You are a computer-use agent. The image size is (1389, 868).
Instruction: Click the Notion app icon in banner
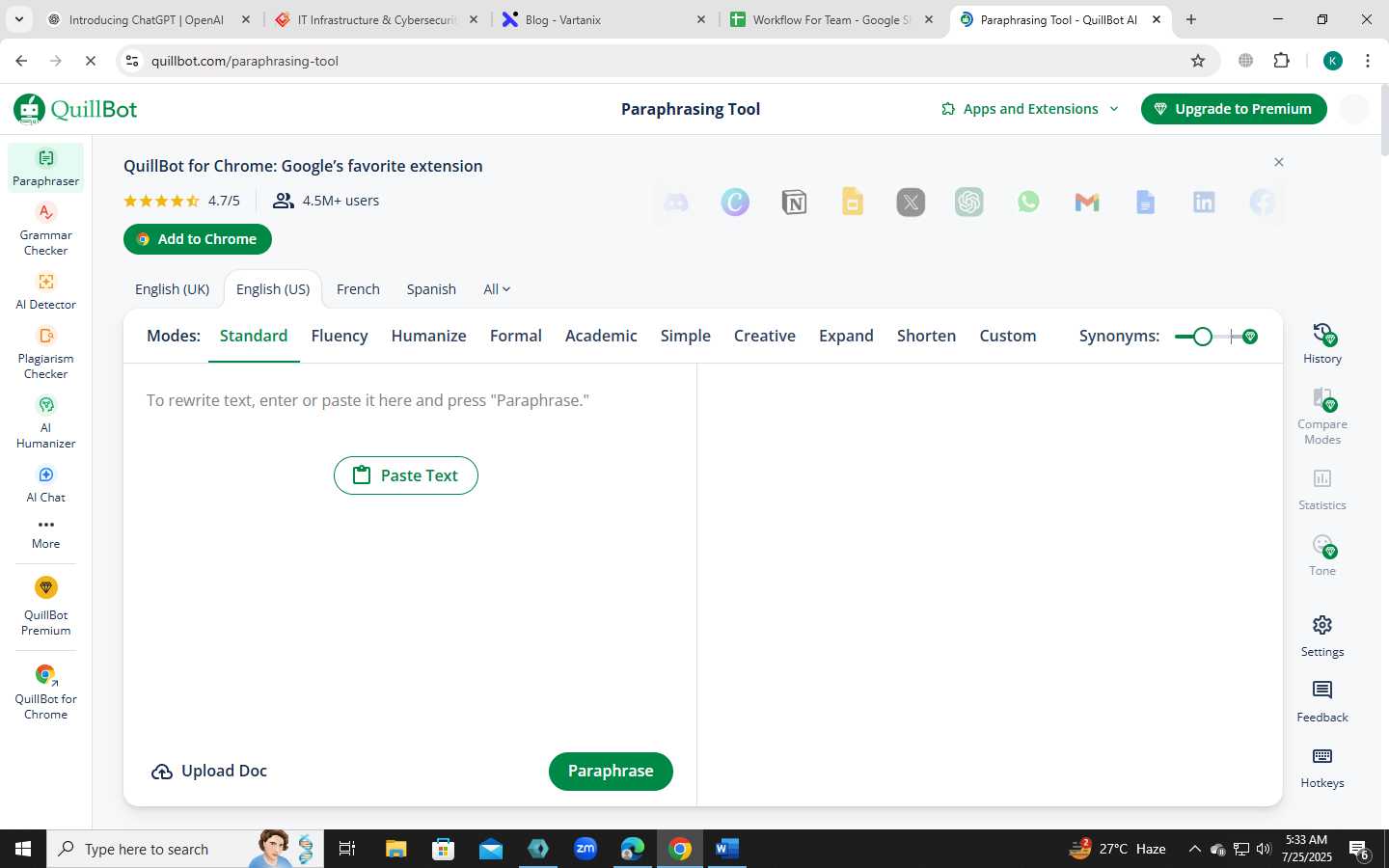794,203
